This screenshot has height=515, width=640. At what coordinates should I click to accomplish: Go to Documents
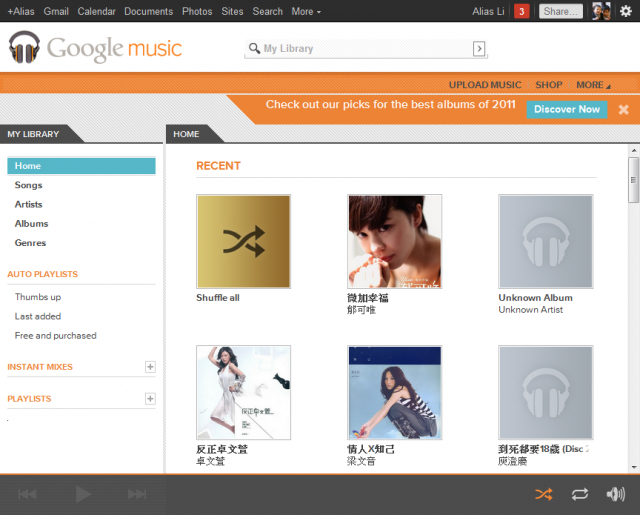coord(149,11)
